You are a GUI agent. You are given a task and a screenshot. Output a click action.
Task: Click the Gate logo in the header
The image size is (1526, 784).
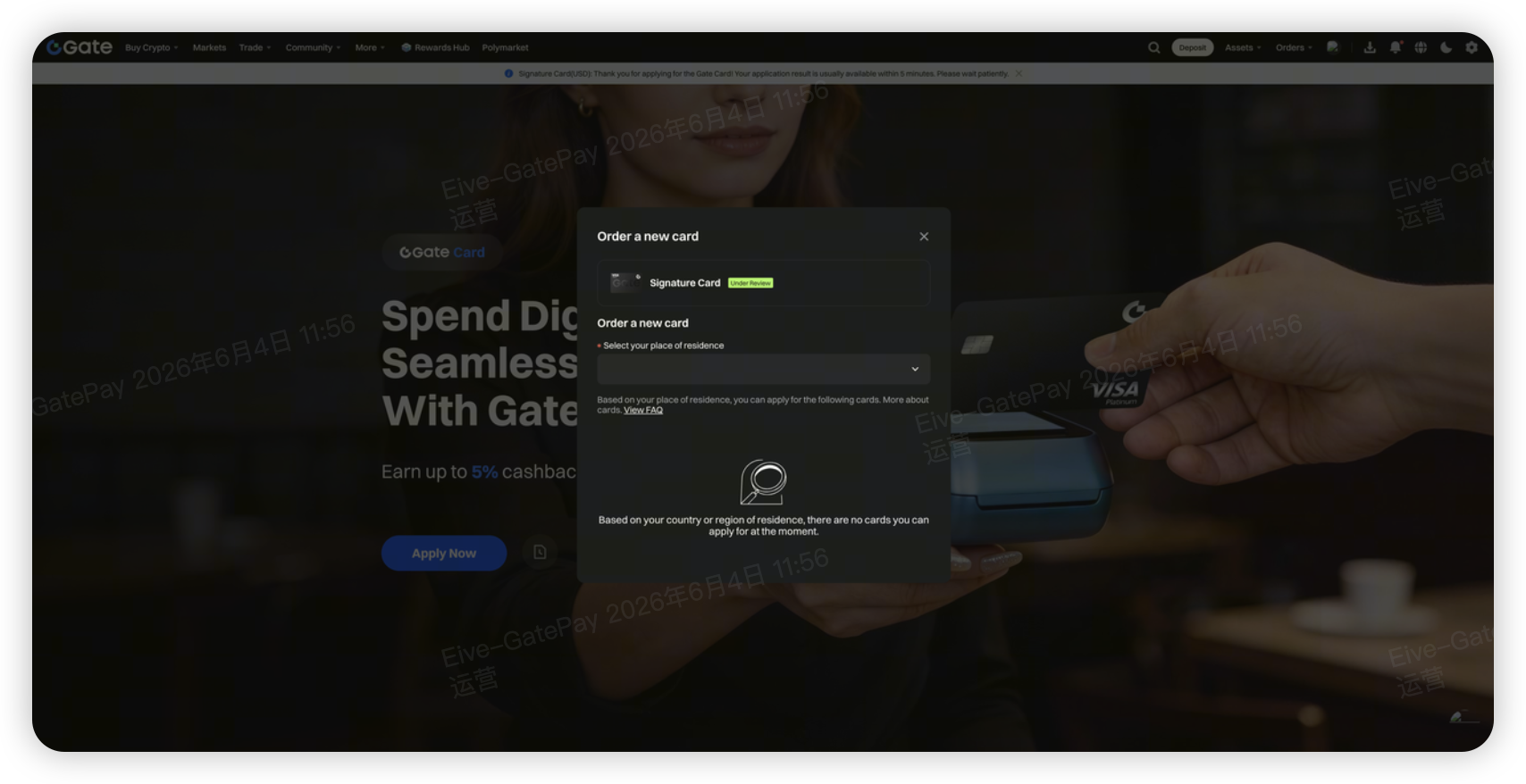[x=80, y=47]
